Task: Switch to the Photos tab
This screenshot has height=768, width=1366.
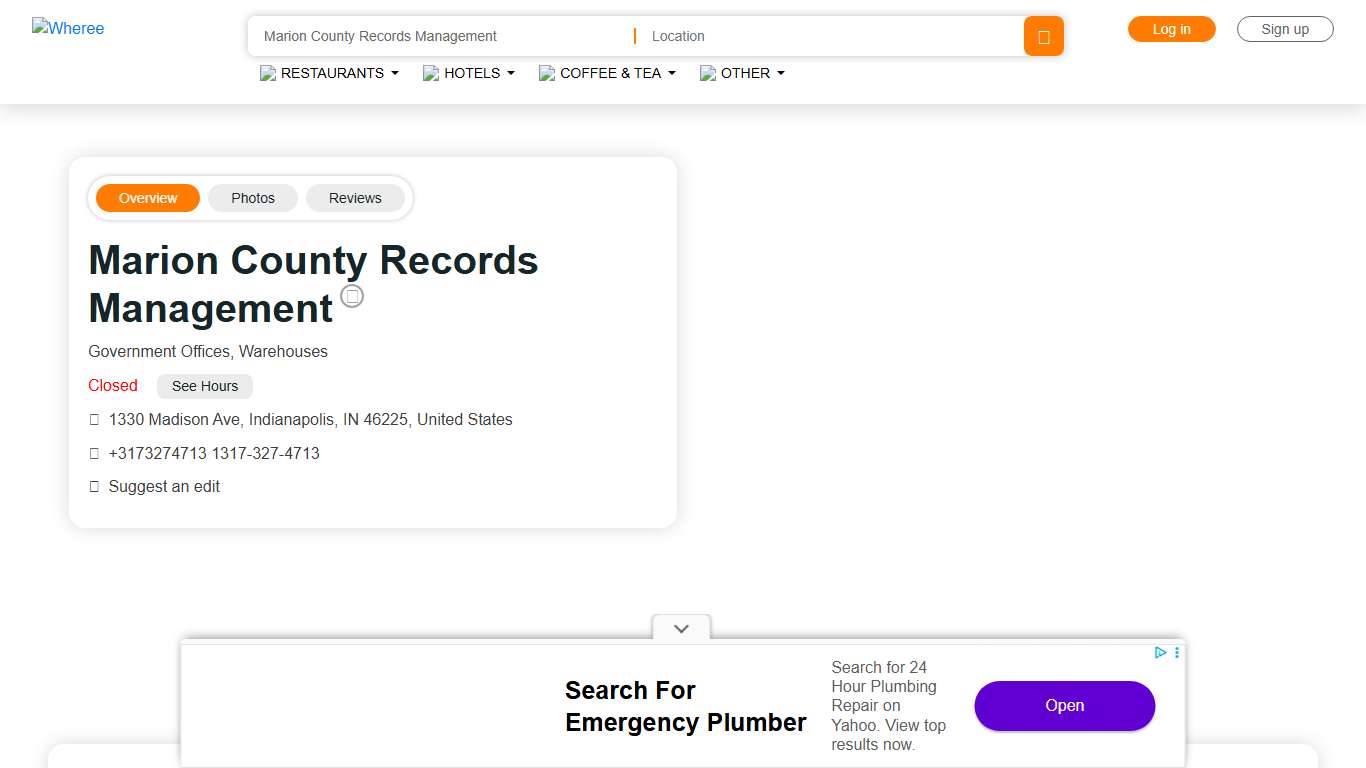Action: [x=252, y=198]
